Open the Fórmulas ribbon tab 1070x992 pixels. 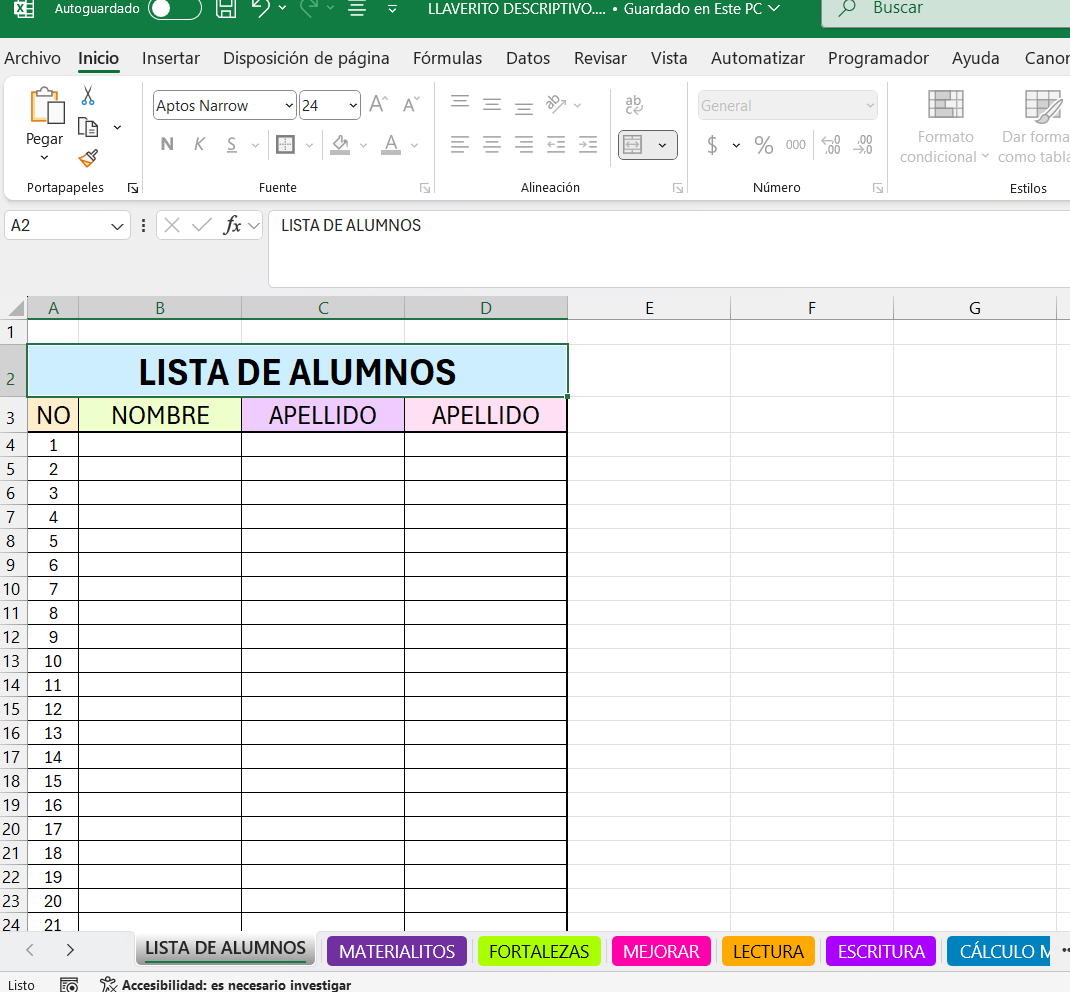point(447,58)
